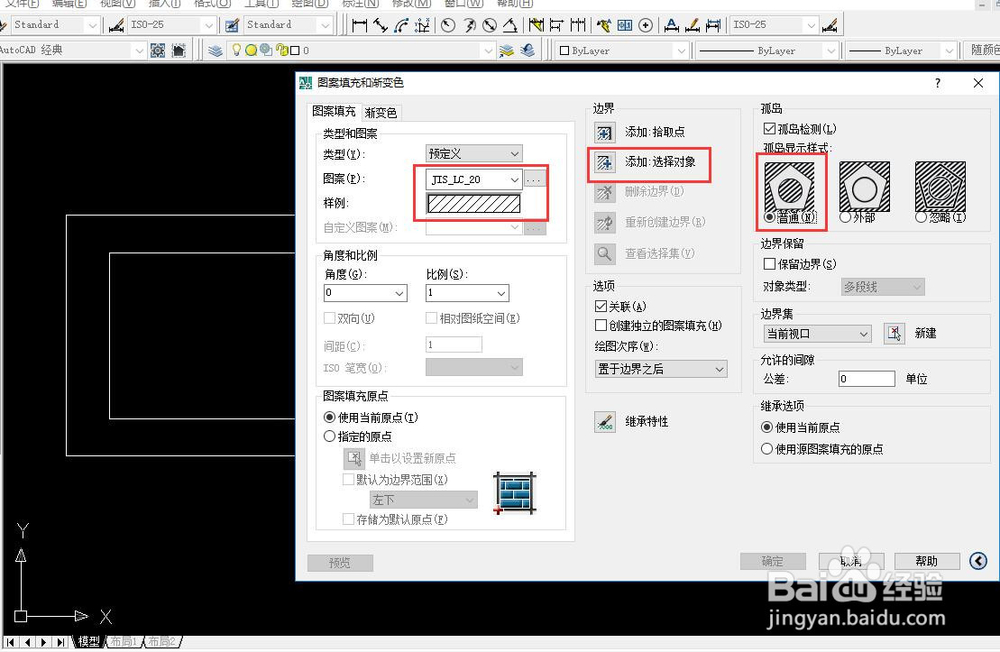Open the 图案 dropdown showing JIS_LC_20
Viewport: 1000px width, 652px height.
point(474,179)
